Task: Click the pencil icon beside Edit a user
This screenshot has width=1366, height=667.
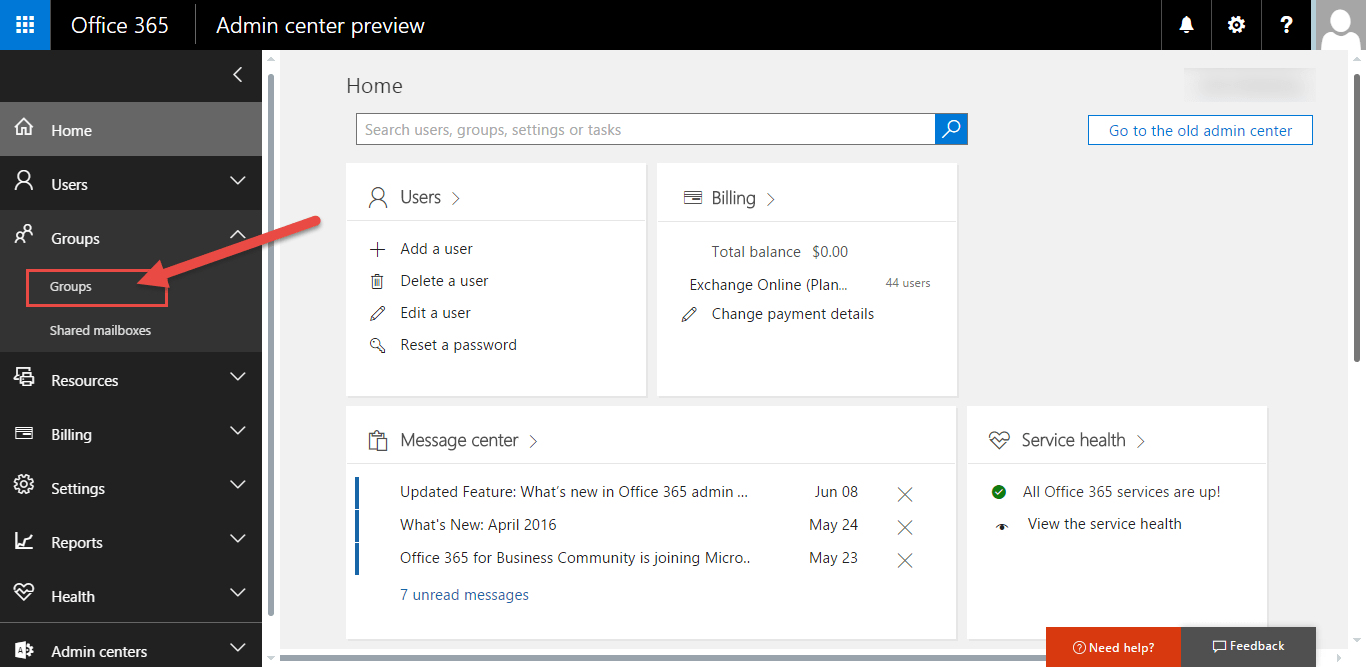Action: point(377,313)
